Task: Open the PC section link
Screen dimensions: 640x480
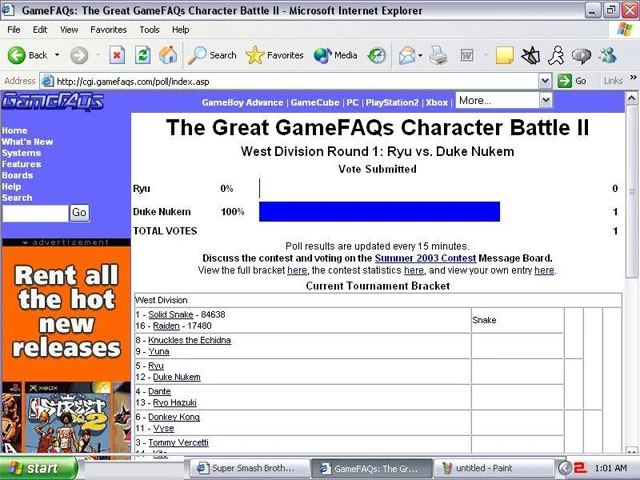Action: coord(353,102)
